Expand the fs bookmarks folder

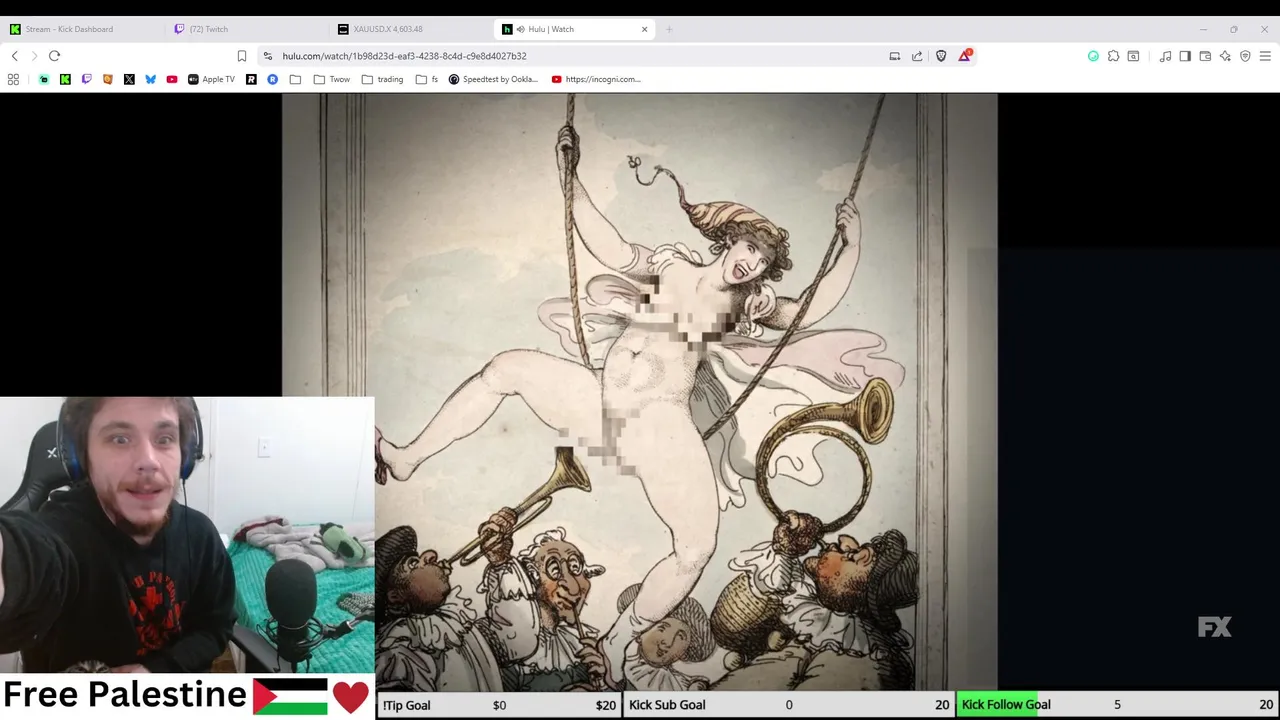click(x=427, y=79)
